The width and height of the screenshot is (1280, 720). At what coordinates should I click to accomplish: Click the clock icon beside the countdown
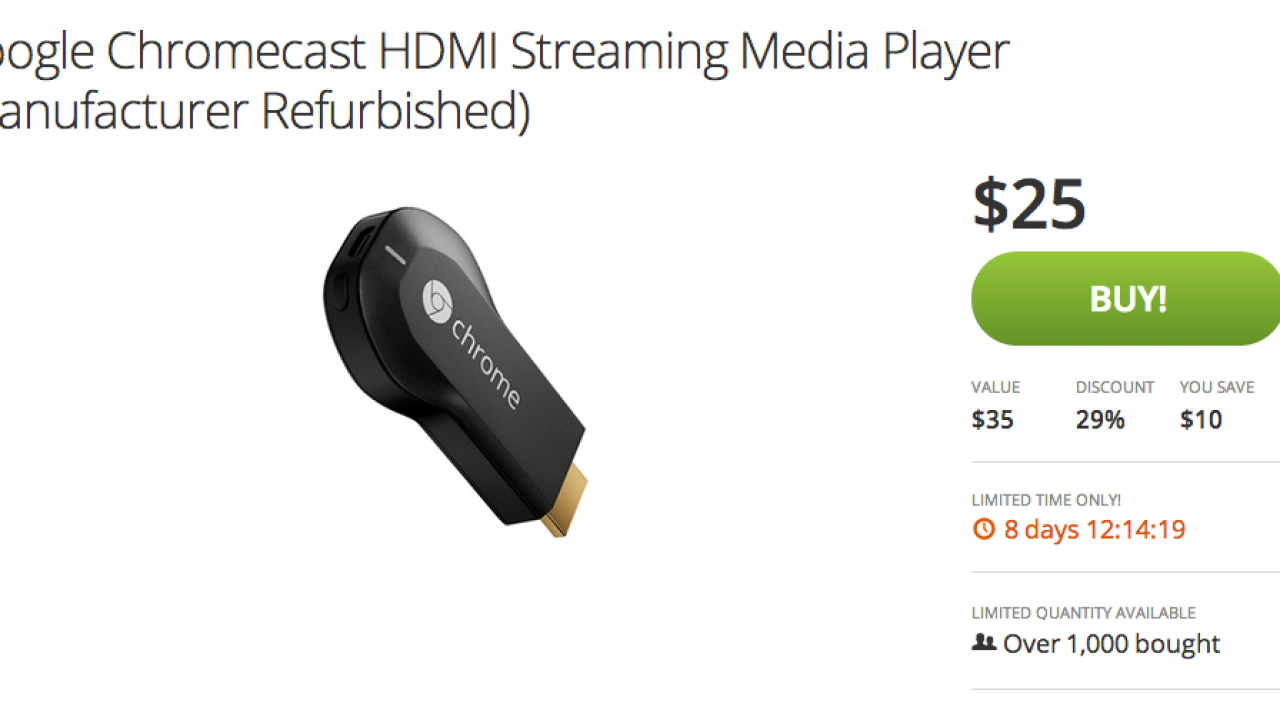[984, 529]
